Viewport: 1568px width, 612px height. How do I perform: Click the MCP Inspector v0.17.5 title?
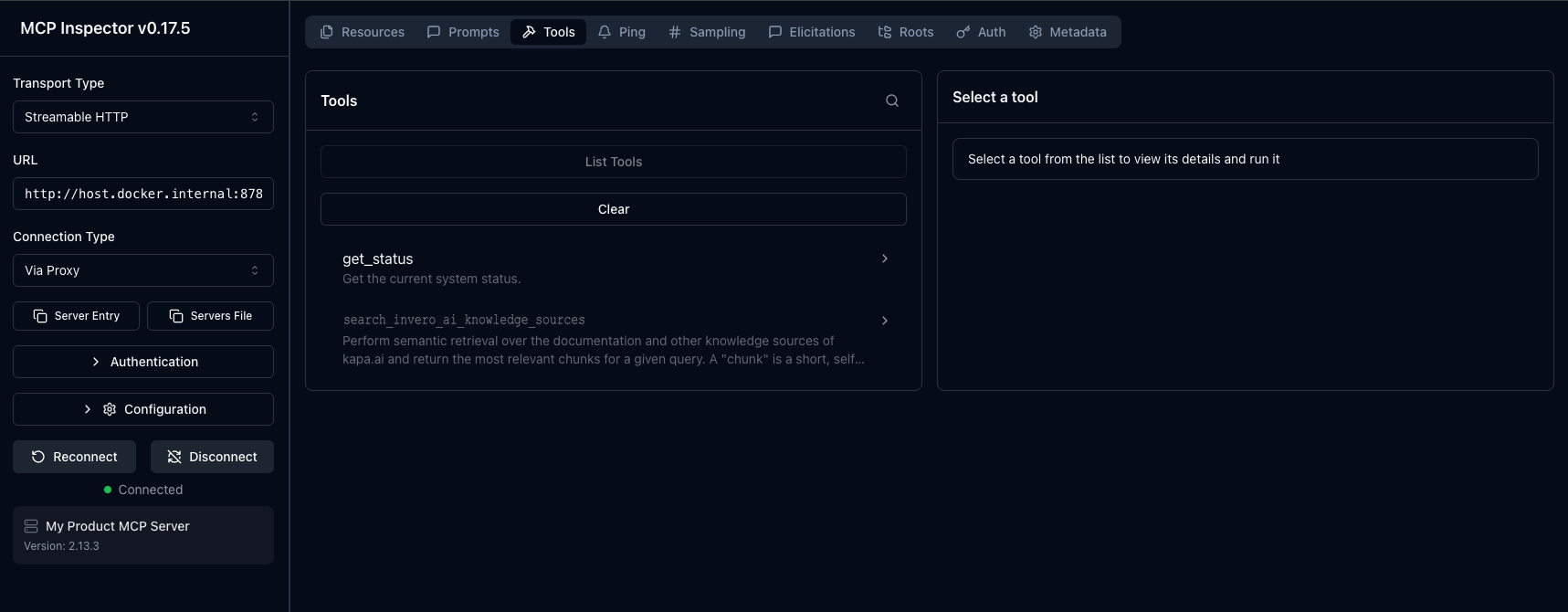click(x=106, y=28)
